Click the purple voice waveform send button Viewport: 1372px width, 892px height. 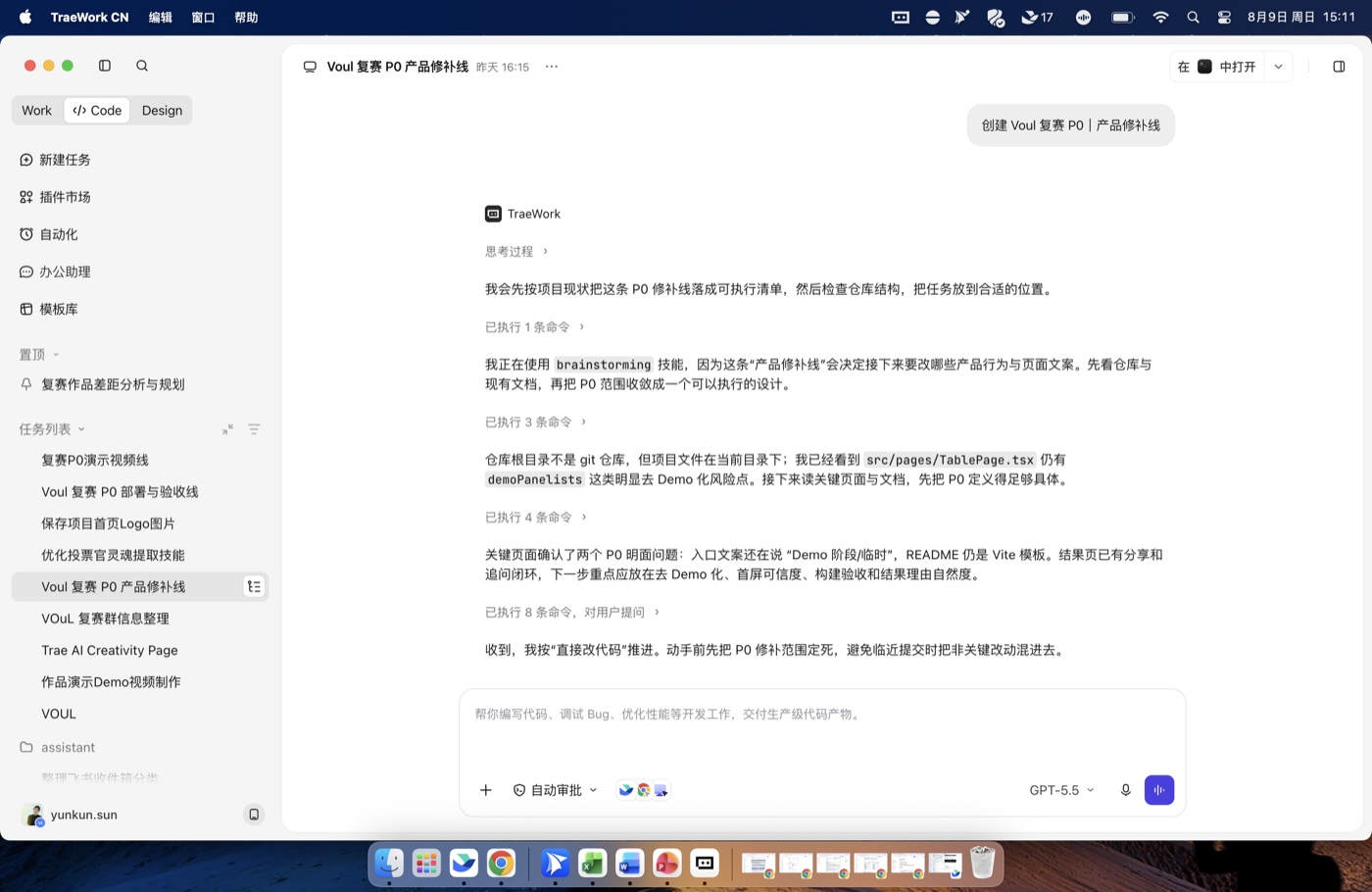[x=1159, y=790]
